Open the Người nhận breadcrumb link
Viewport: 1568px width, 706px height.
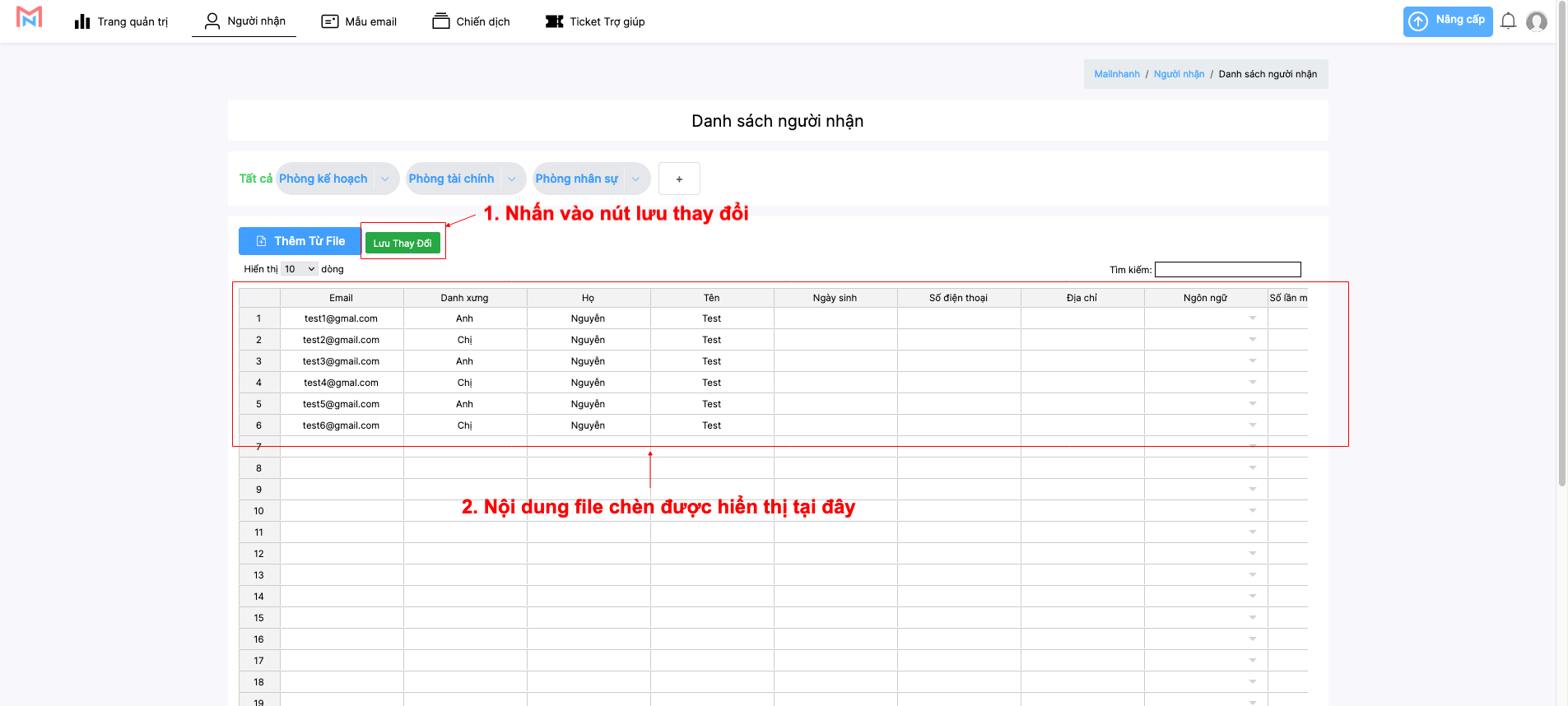pos(1179,74)
